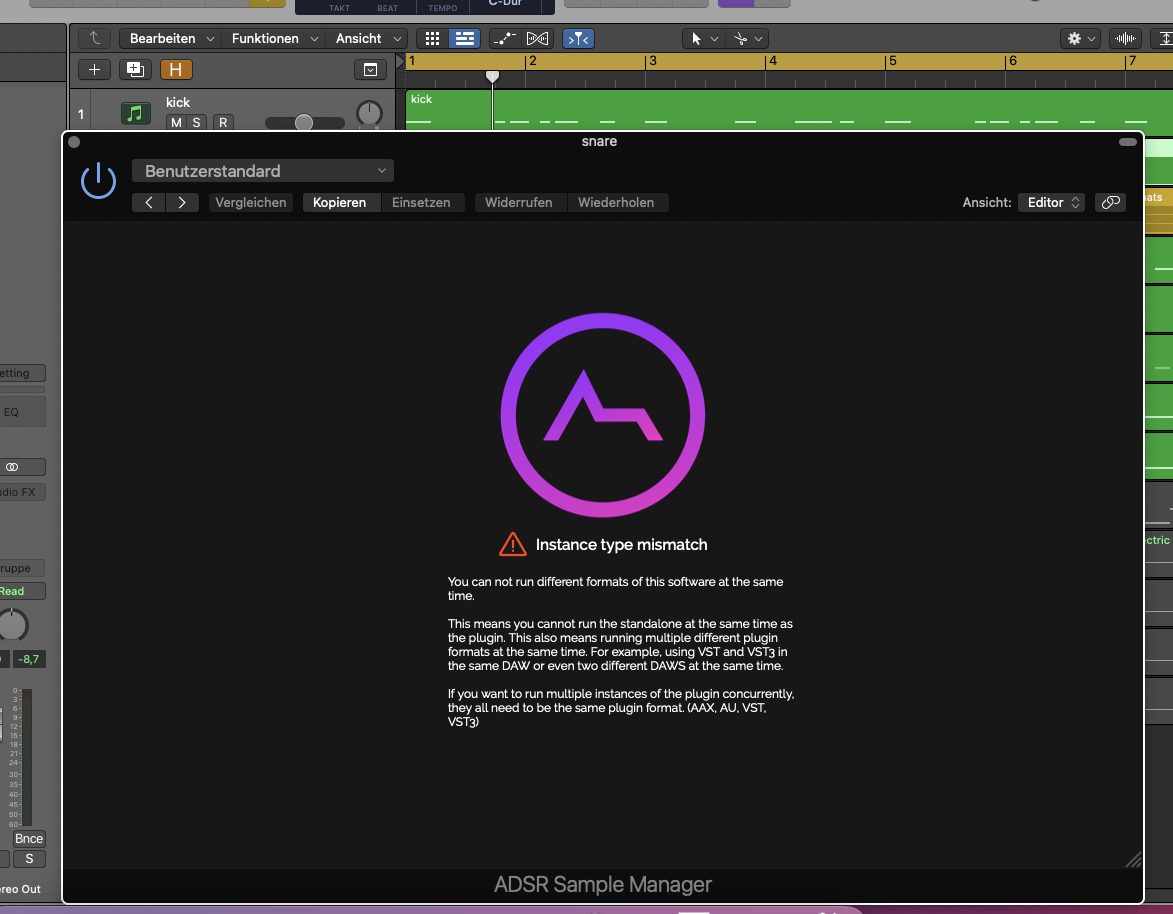The image size is (1173, 914).
Task: Open the scissors secondary tool menu
Action: click(x=747, y=38)
